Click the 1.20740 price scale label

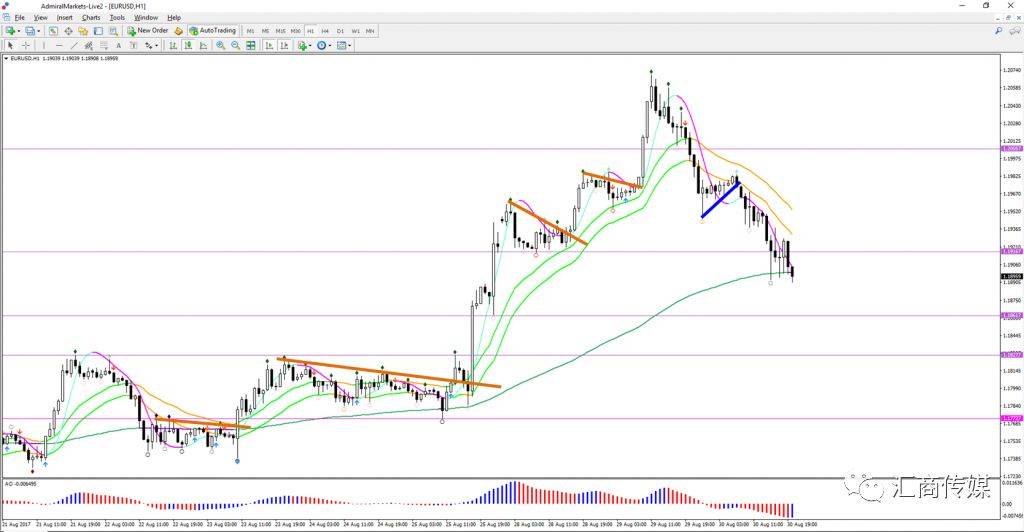coord(1012,70)
